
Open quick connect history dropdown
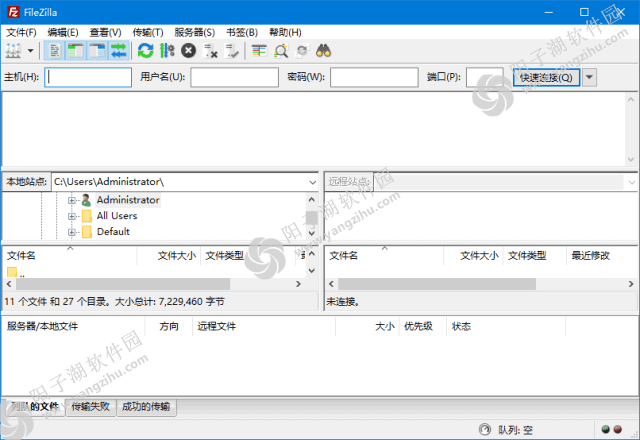[x=589, y=77]
